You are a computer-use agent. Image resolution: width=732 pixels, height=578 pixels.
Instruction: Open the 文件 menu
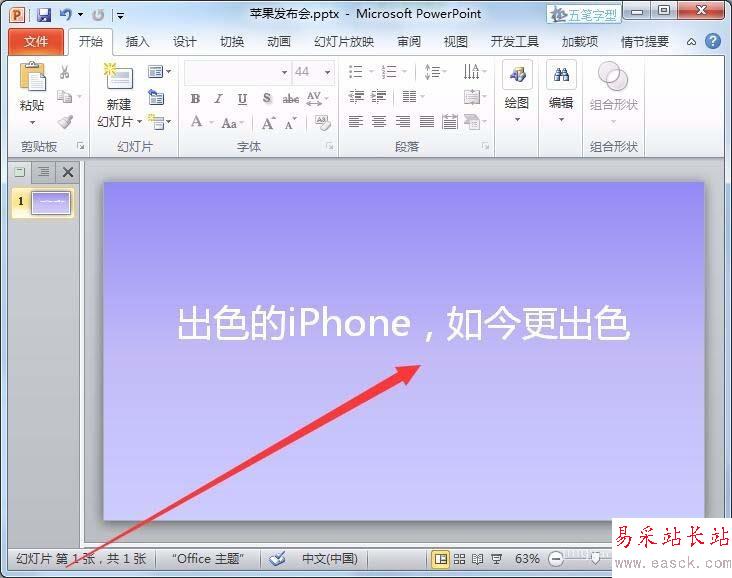tap(36, 42)
